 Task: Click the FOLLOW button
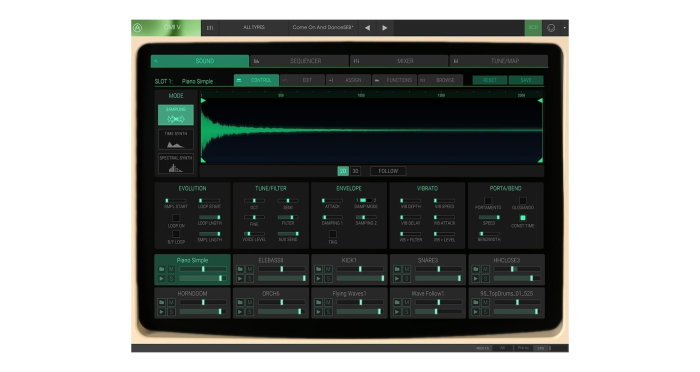(388, 171)
